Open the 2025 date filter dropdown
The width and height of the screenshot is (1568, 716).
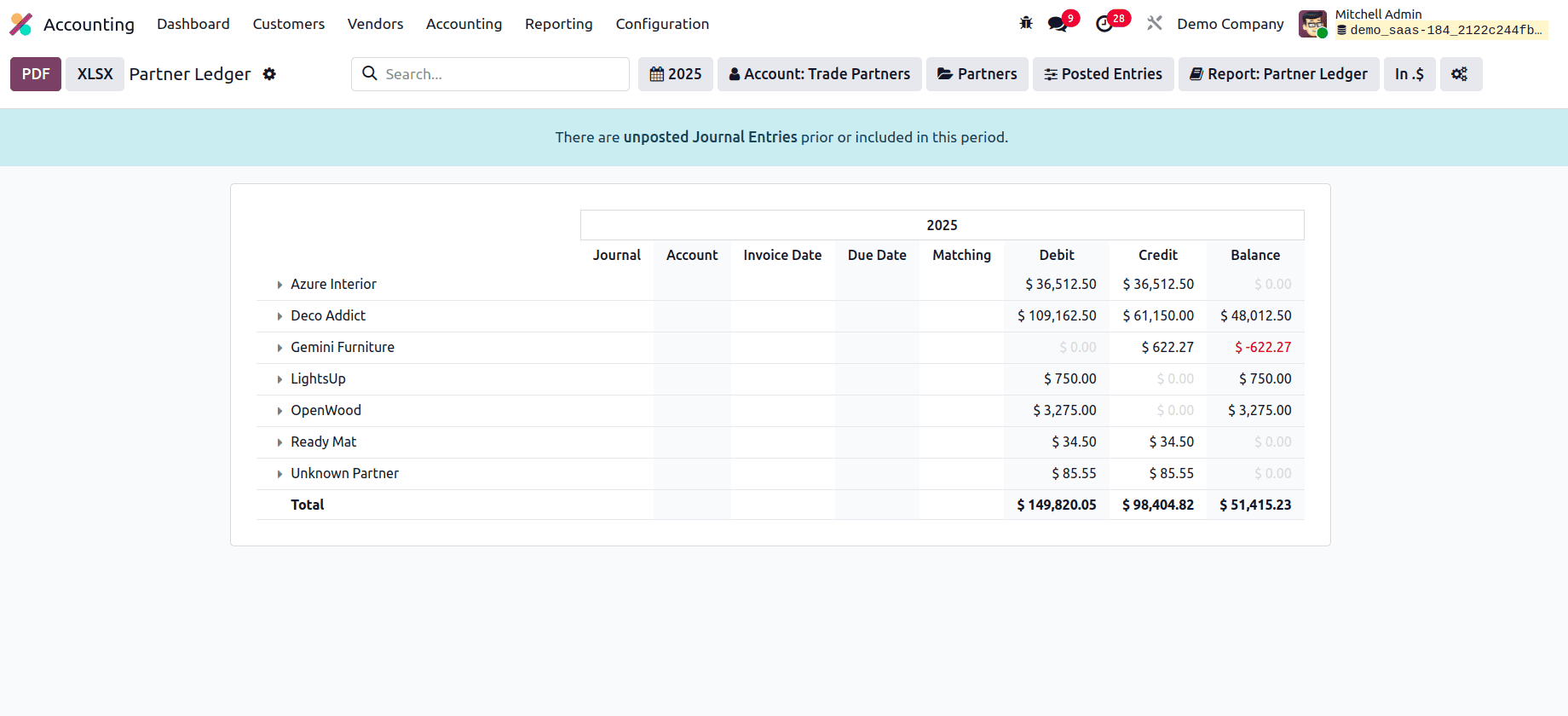point(676,74)
